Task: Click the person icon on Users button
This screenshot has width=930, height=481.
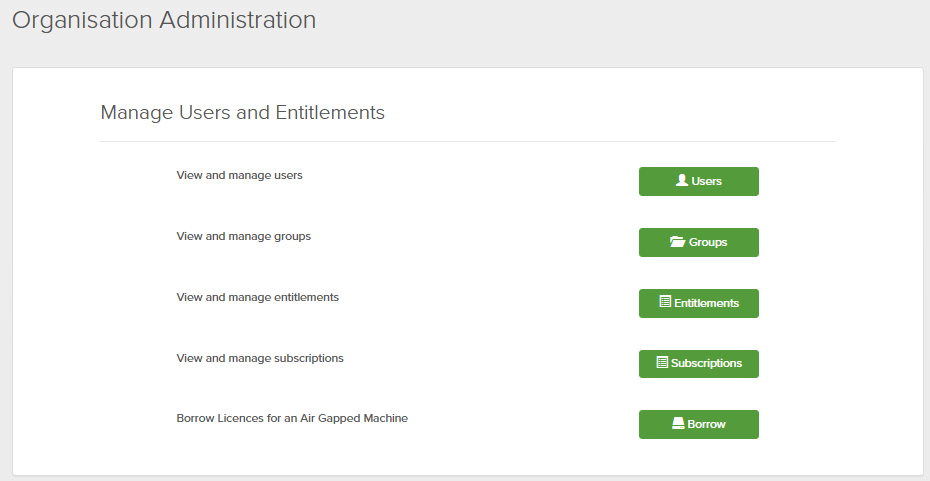Action: tap(682, 181)
